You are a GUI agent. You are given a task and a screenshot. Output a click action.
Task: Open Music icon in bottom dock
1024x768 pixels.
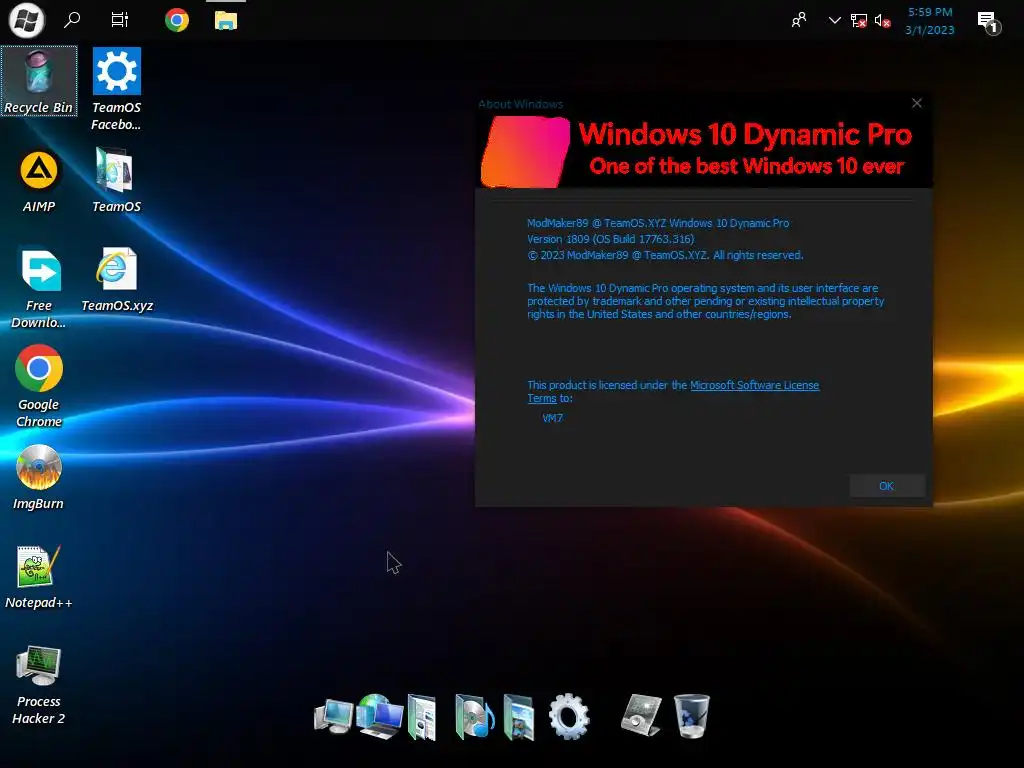[x=474, y=716]
